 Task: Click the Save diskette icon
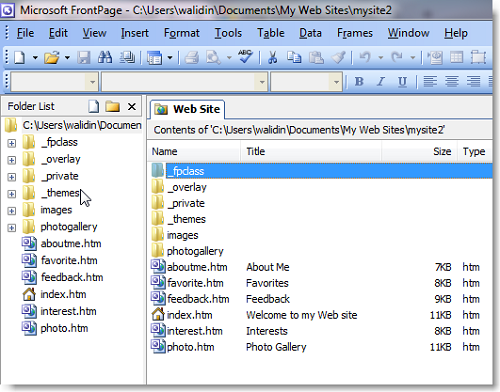(x=84, y=58)
